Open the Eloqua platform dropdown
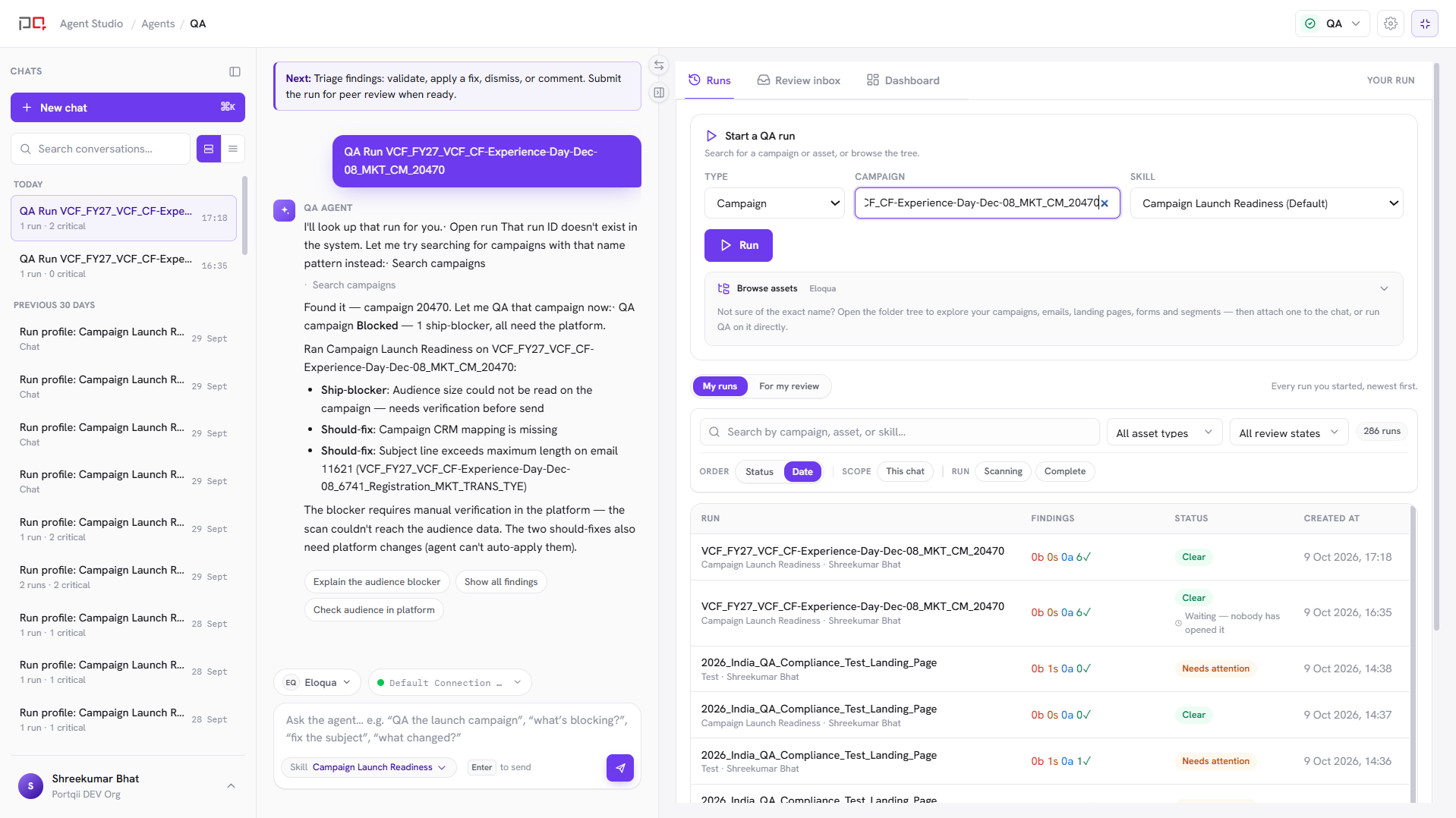 click(317, 682)
